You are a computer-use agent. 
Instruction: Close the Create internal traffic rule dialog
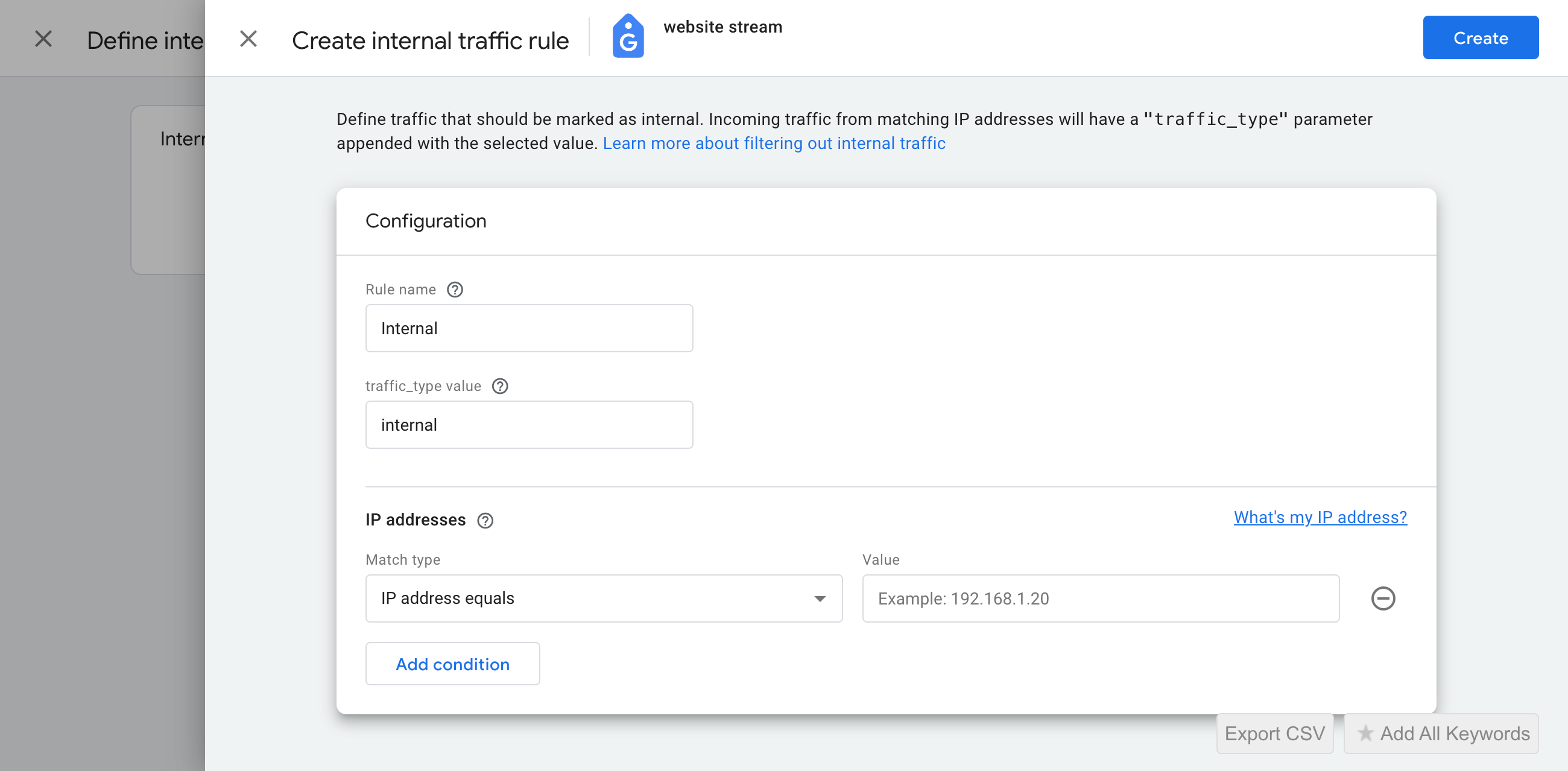coord(249,39)
